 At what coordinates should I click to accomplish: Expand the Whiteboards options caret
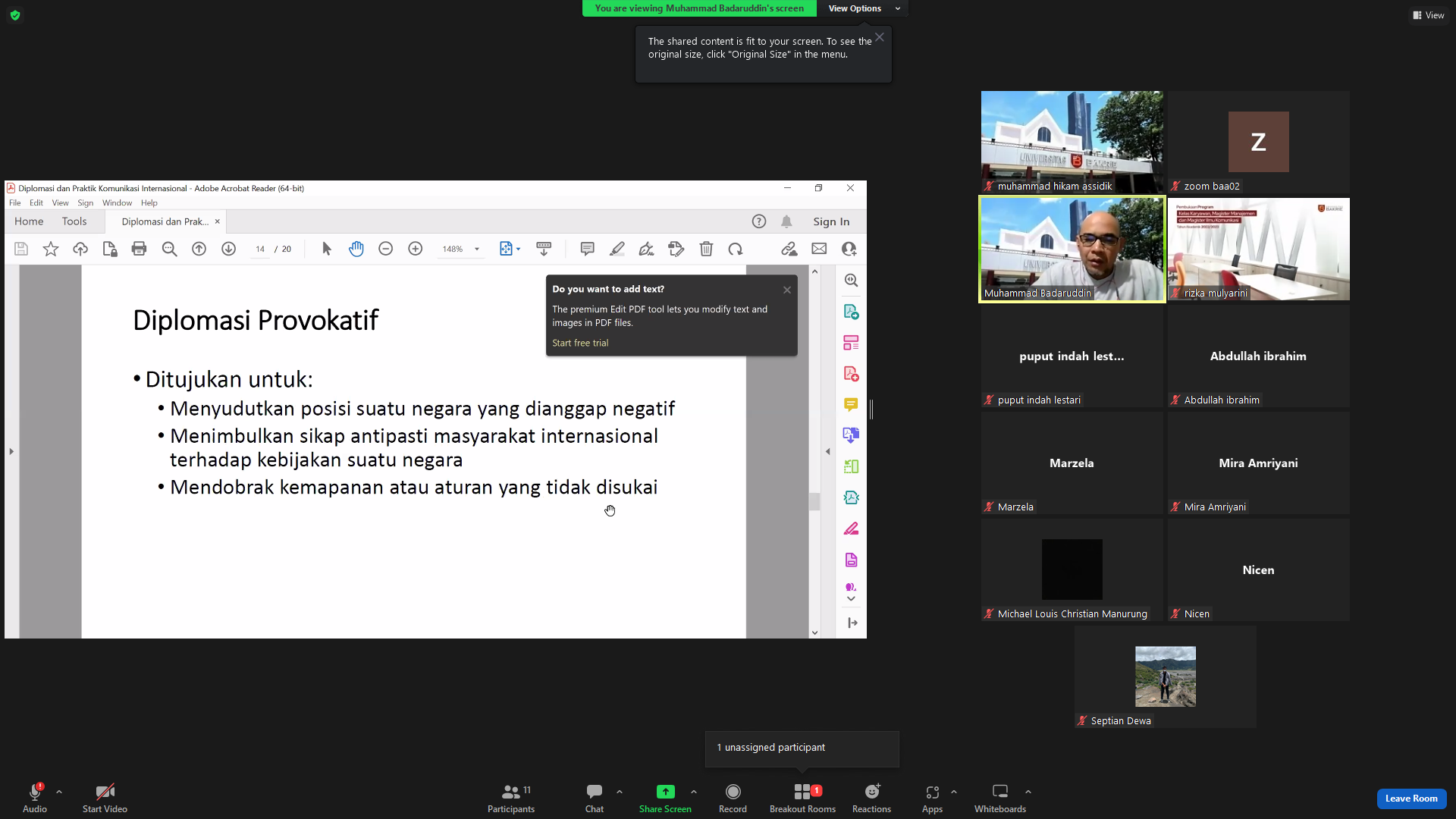click(x=1028, y=792)
